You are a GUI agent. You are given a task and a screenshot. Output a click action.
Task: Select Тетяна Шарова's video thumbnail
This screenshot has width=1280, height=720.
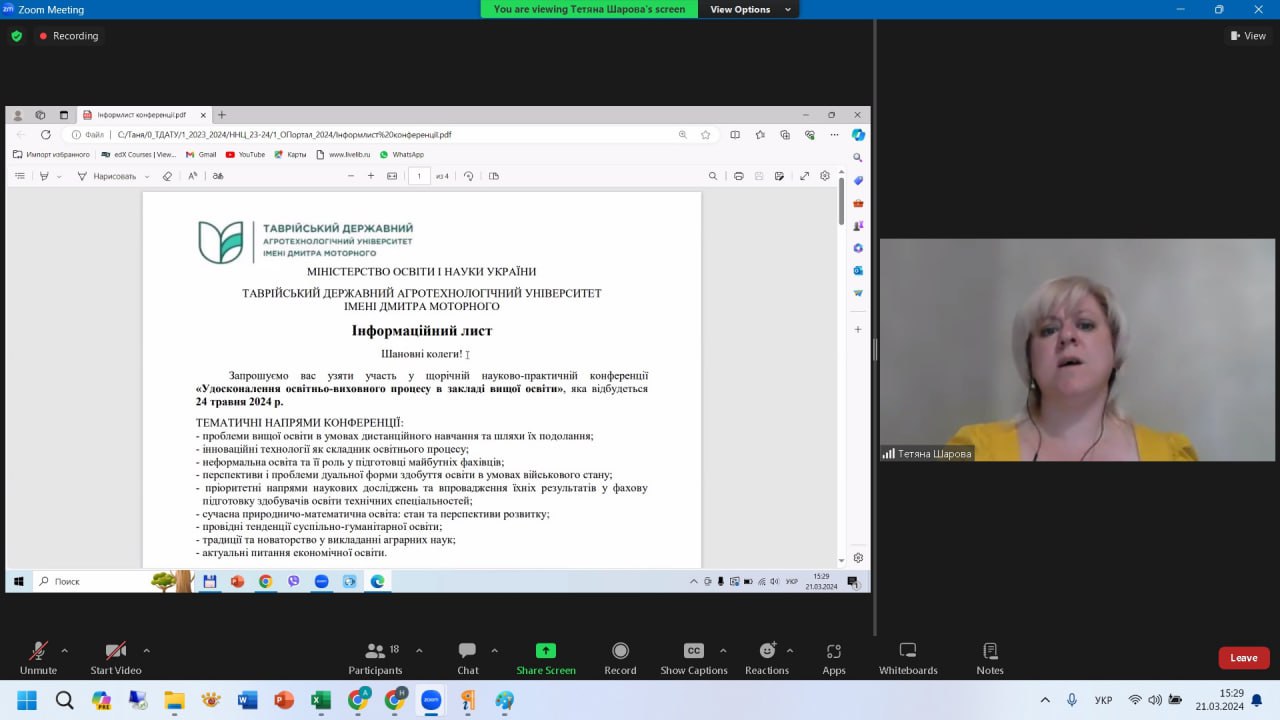[x=1078, y=350]
